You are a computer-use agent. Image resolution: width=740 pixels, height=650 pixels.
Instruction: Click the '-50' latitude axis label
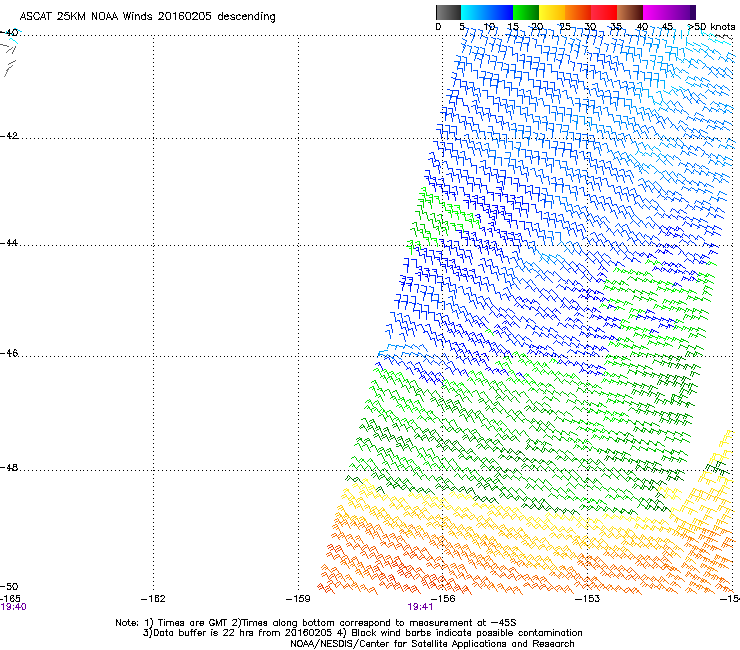pyautogui.click(x=9, y=586)
